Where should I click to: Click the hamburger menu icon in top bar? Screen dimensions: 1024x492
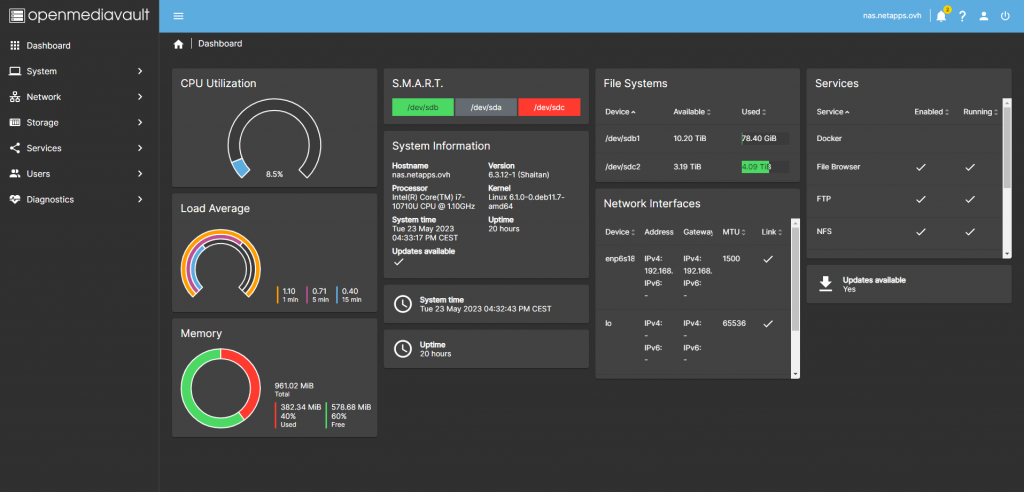pos(178,16)
